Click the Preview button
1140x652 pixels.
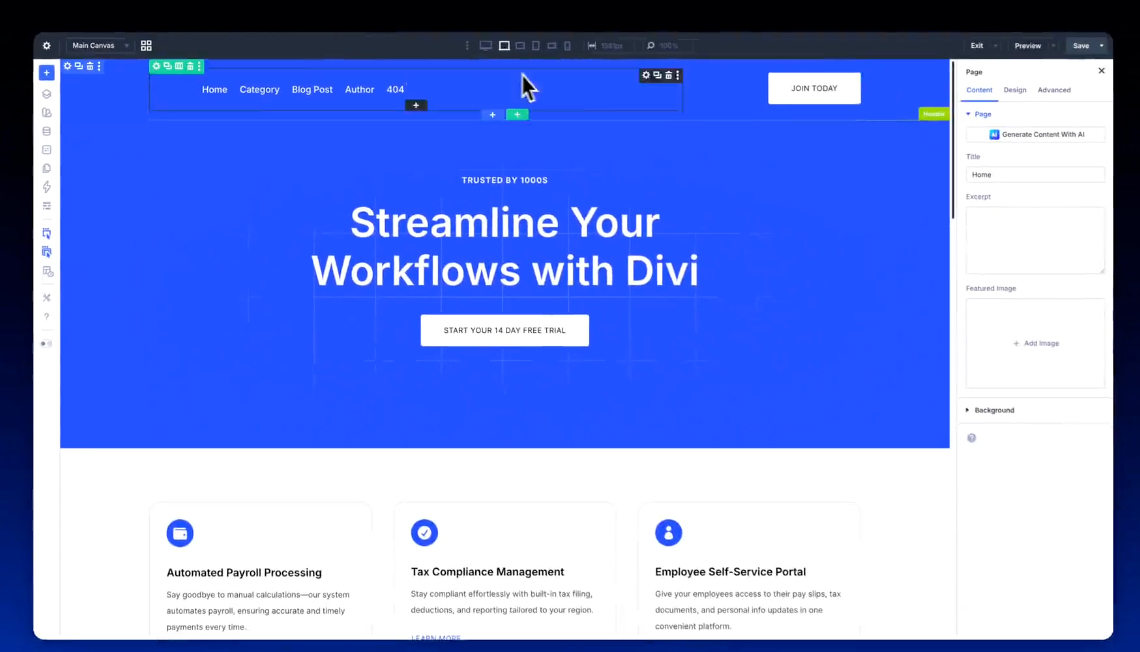(1027, 46)
